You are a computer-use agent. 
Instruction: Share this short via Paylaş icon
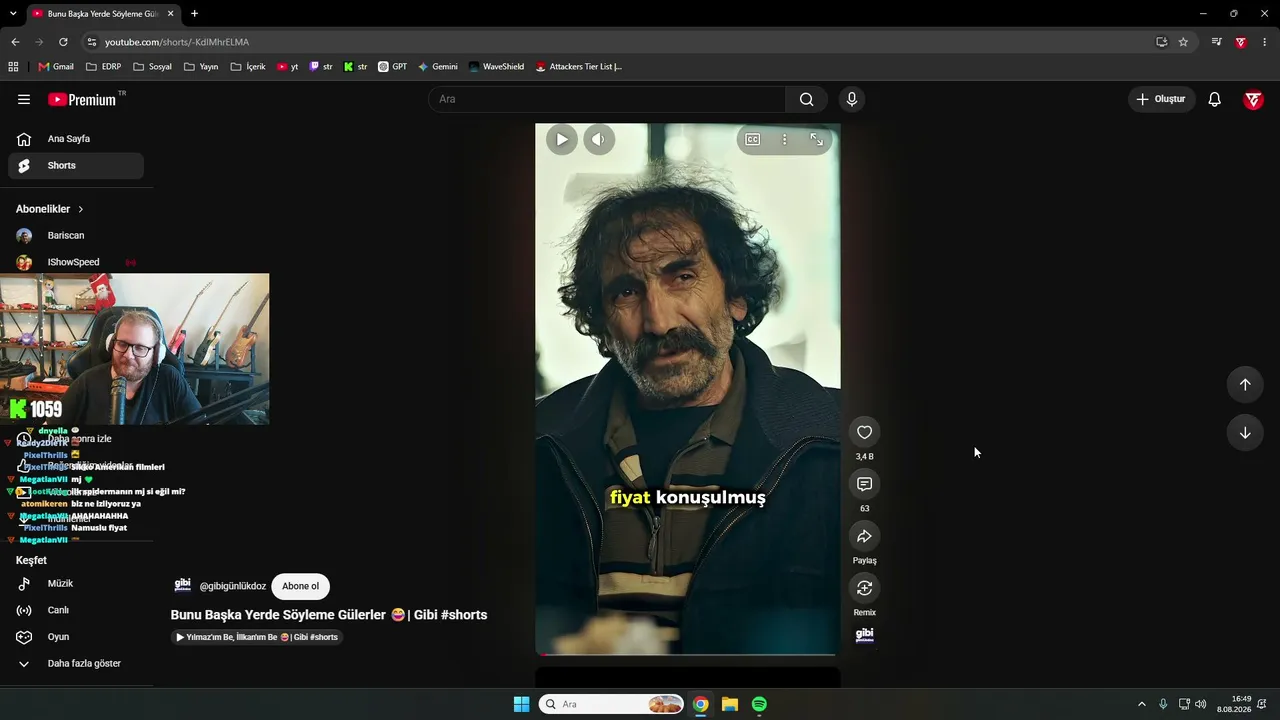click(x=865, y=536)
